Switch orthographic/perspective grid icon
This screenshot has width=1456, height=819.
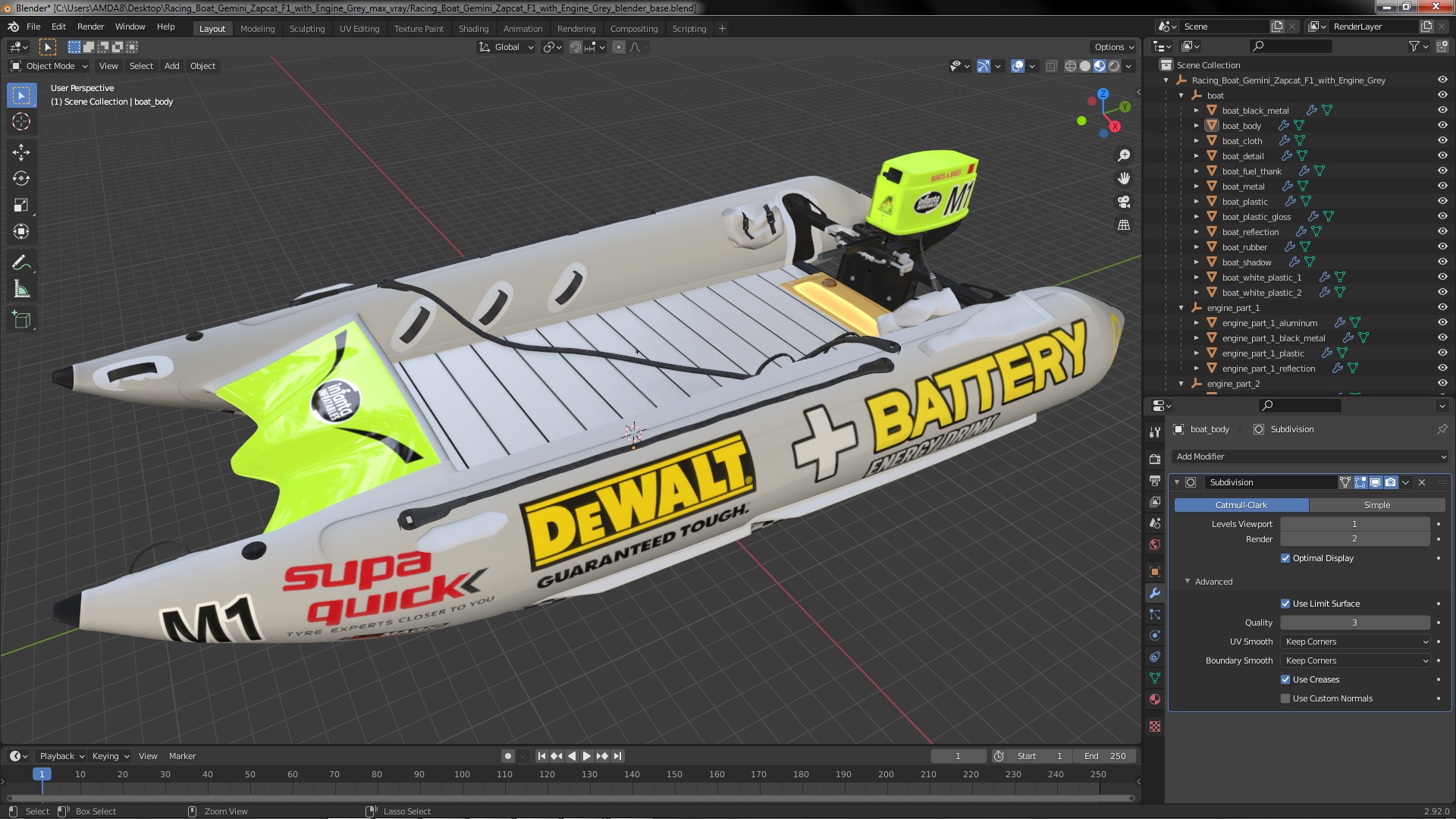tap(1124, 225)
